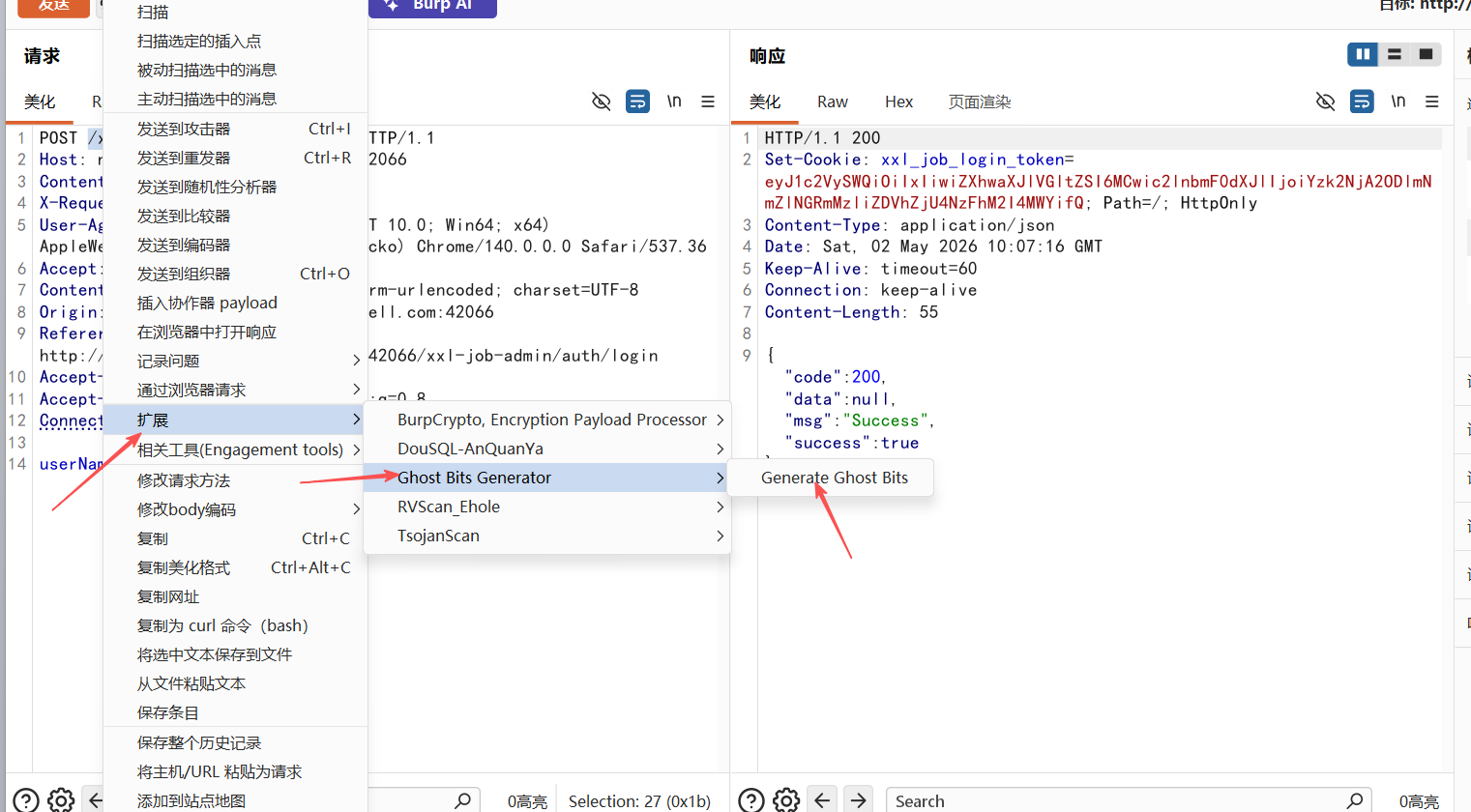Expand 相关工具(Engagement tools) submenu

235,449
